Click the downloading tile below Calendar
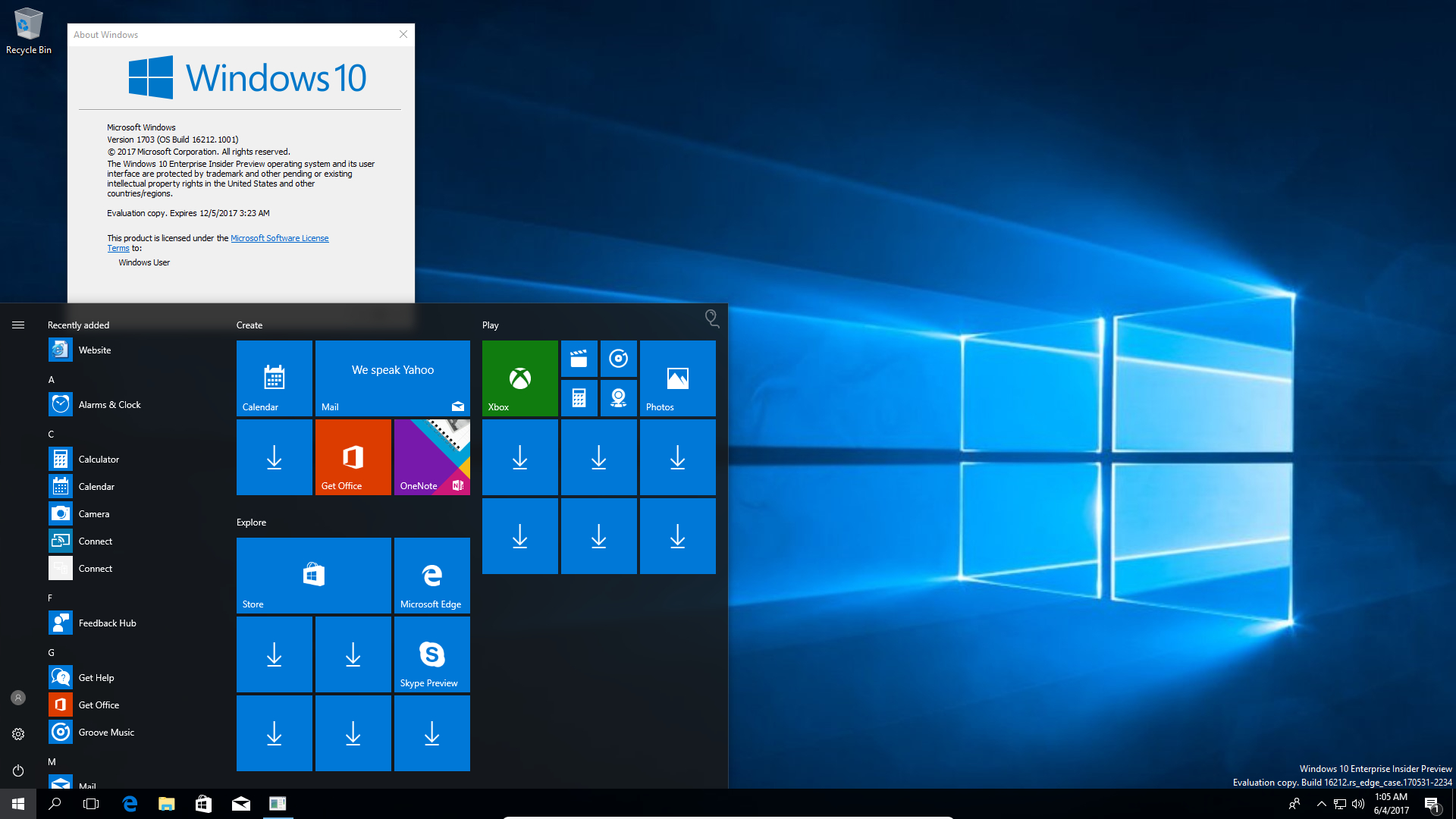1456x819 pixels. (275, 457)
